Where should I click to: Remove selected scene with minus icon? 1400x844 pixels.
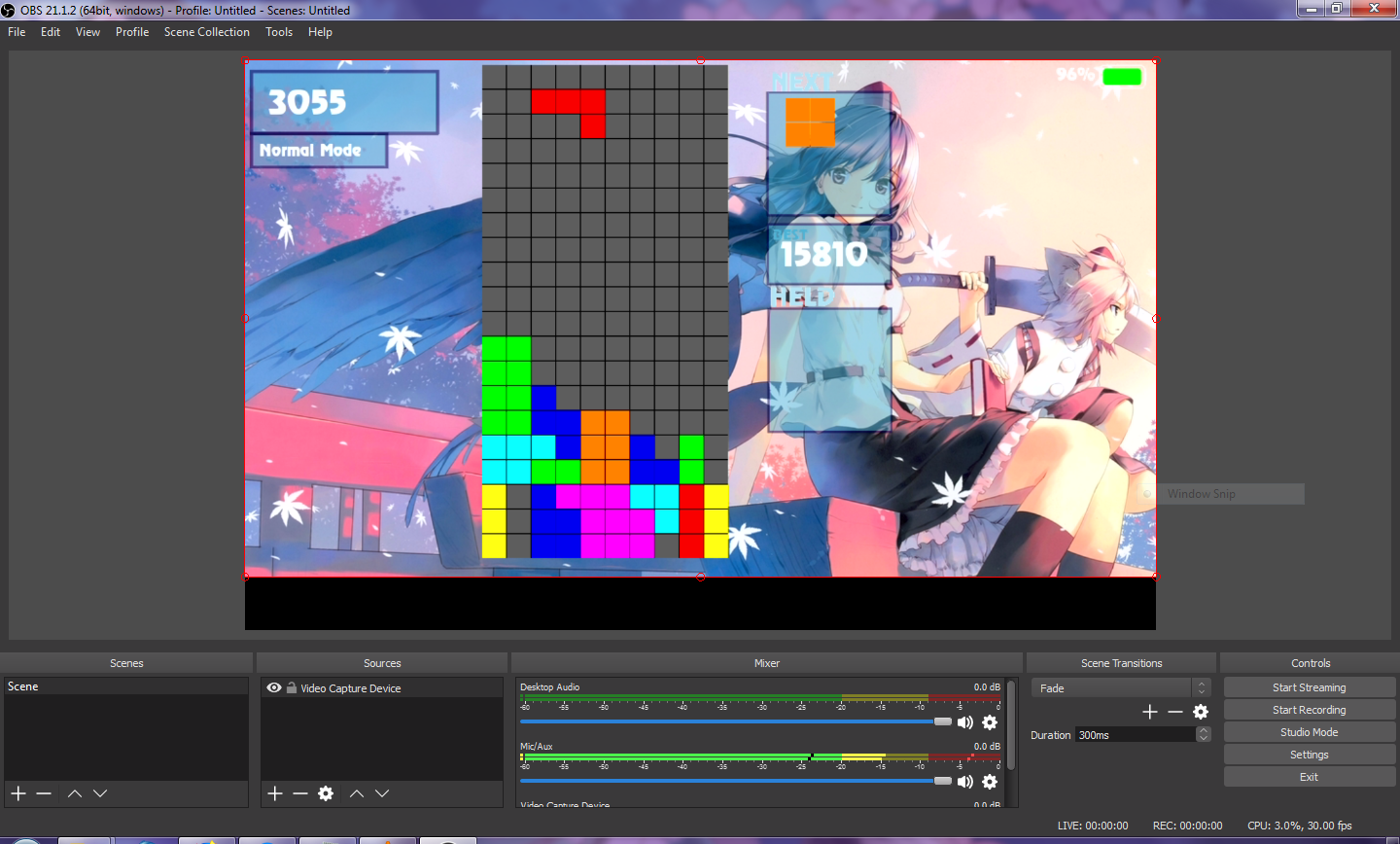[44, 793]
